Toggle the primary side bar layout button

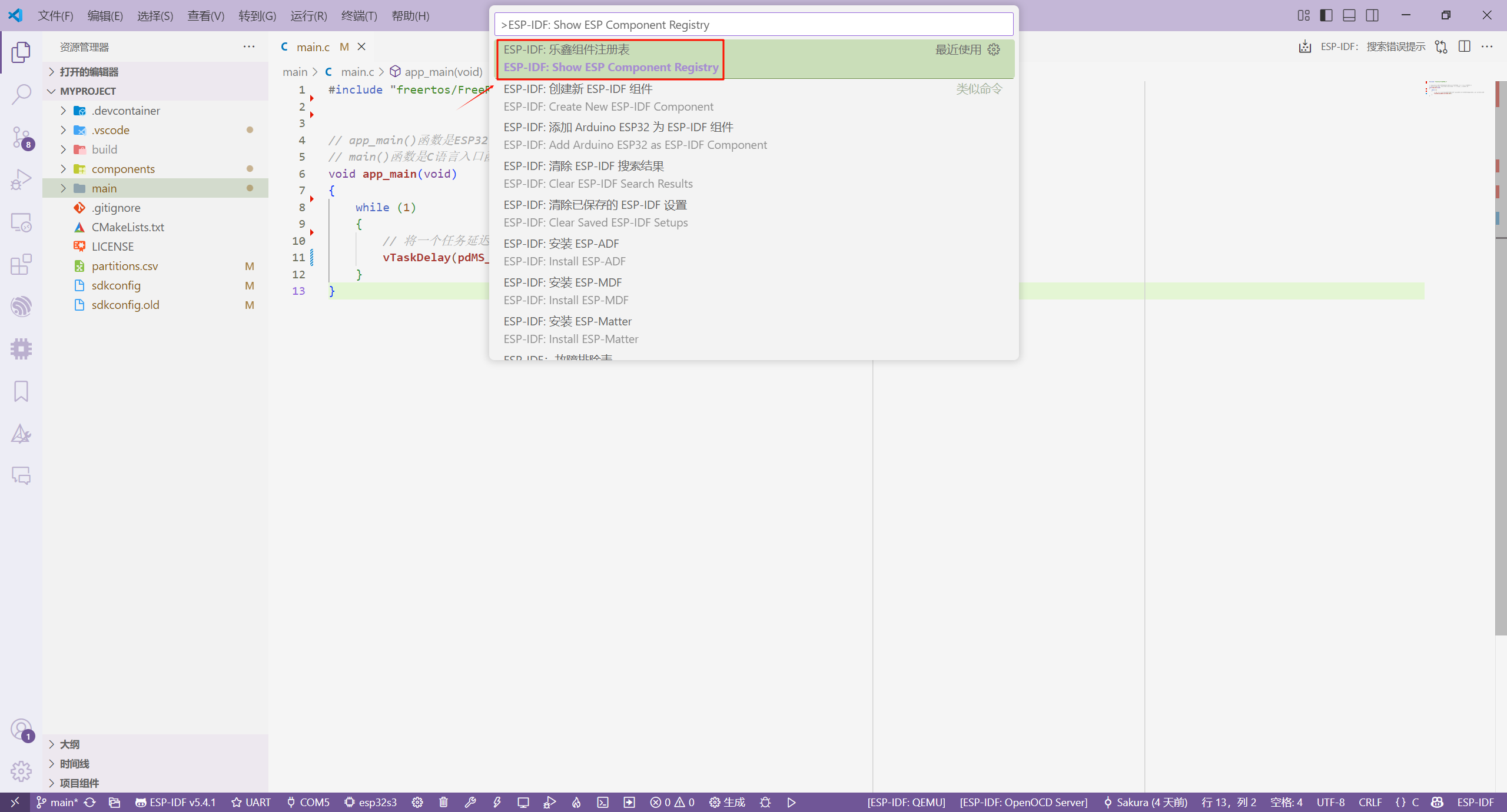pyautogui.click(x=1326, y=15)
